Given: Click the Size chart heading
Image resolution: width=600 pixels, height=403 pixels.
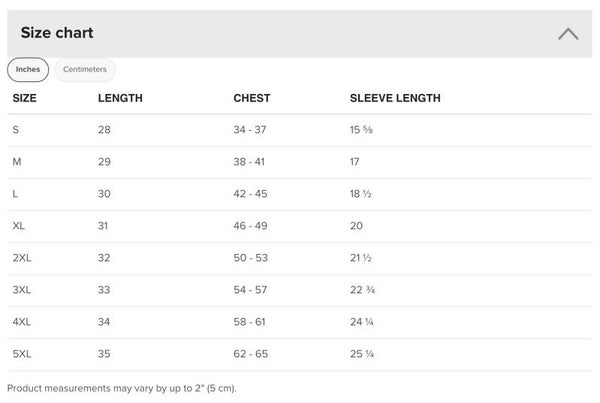Looking at the screenshot, I should [x=57, y=33].
